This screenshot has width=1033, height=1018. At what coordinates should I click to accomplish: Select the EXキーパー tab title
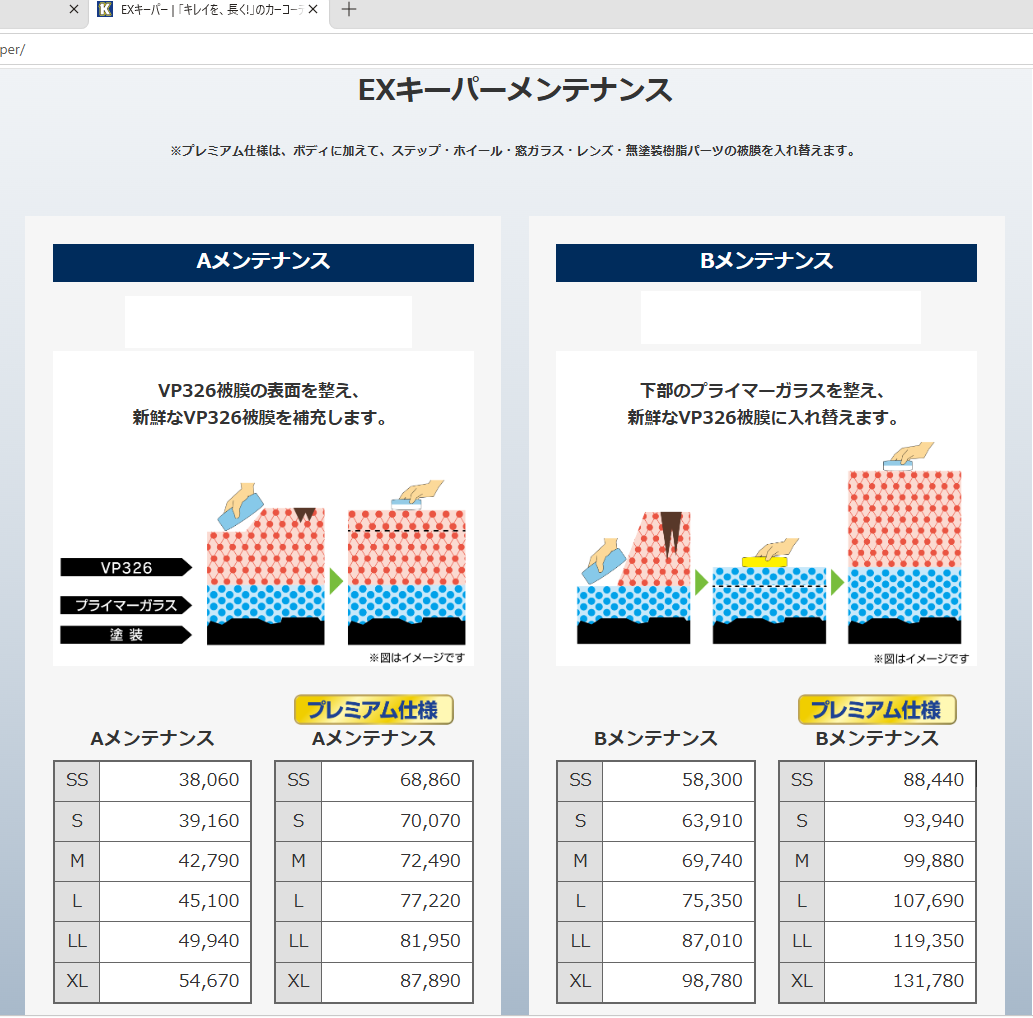click(x=211, y=10)
